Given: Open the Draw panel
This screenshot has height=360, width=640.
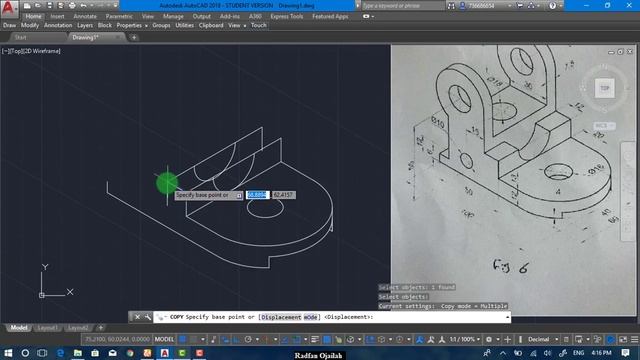Looking at the screenshot, I should pyautogui.click(x=9, y=25).
